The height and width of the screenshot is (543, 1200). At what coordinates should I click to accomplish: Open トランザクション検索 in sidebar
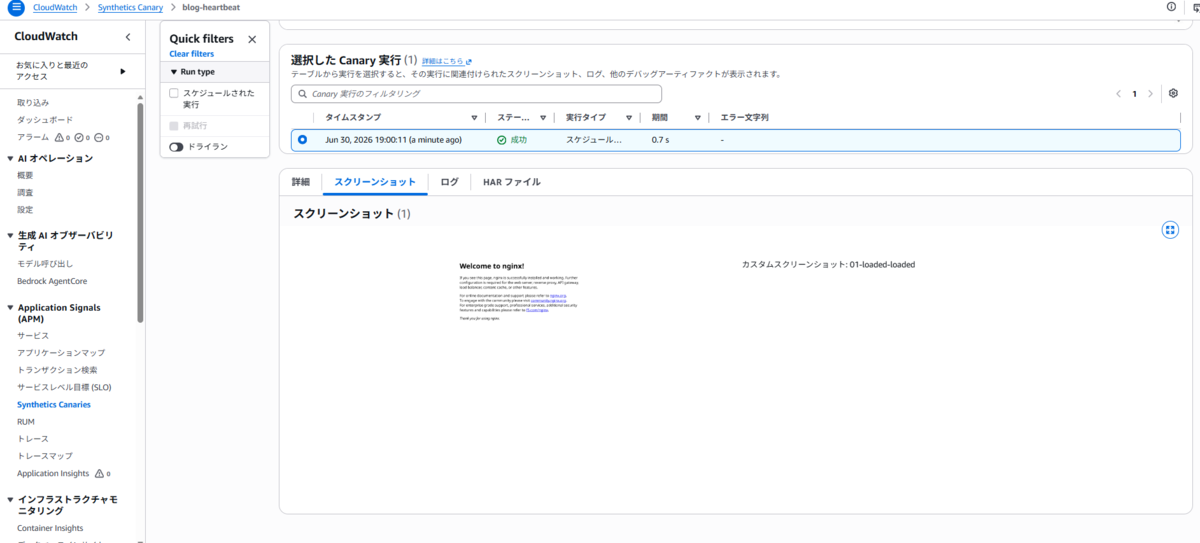pyautogui.click(x=57, y=370)
